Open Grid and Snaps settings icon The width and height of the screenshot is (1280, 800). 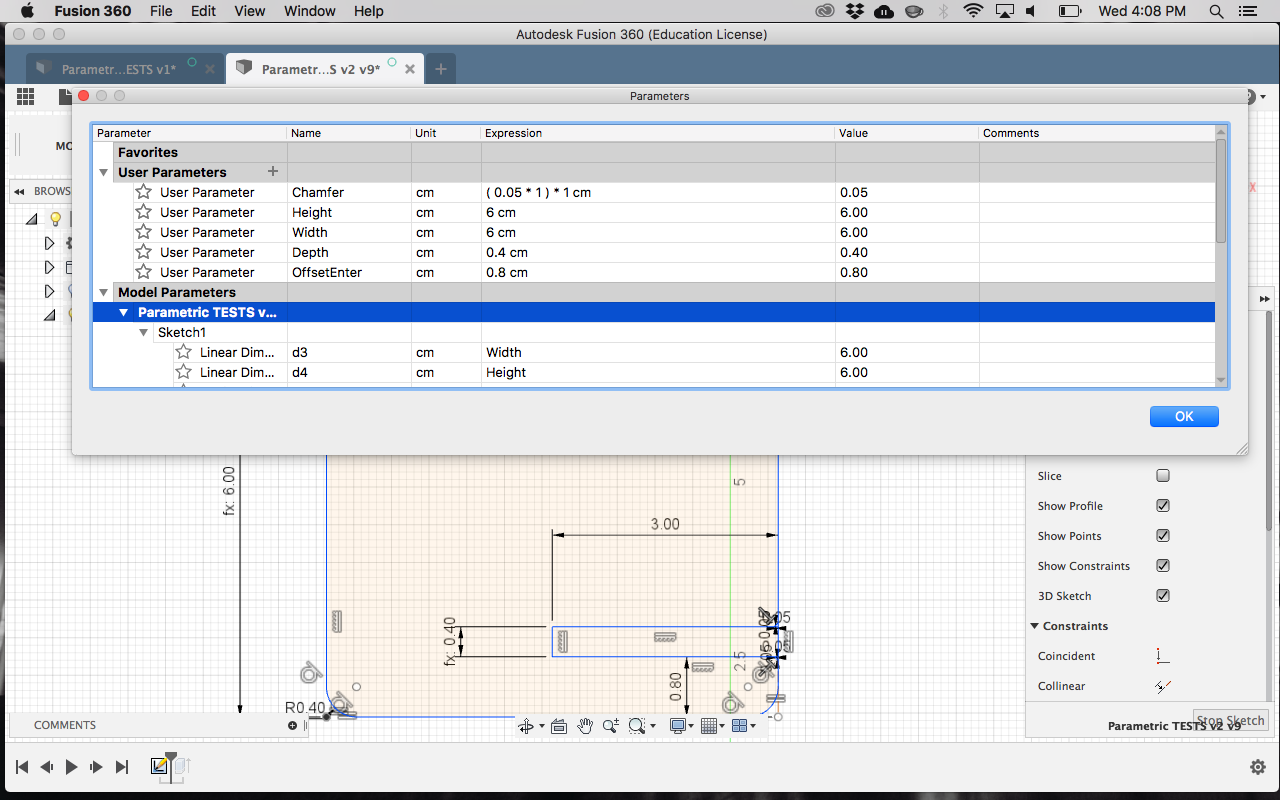click(x=708, y=726)
